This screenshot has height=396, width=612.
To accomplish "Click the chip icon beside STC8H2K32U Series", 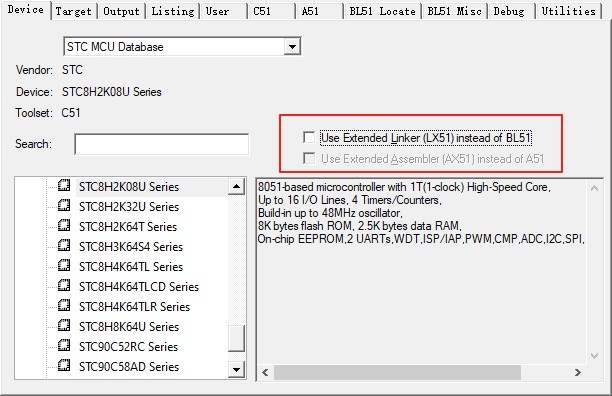I will coord(64,205).
